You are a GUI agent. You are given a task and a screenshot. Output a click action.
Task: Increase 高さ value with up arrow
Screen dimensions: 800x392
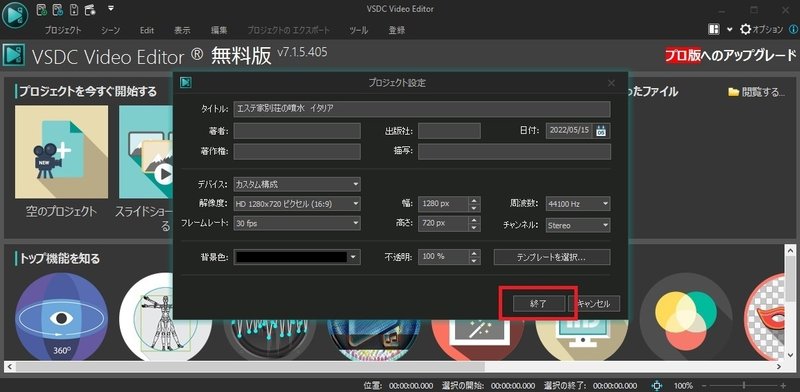474,220
